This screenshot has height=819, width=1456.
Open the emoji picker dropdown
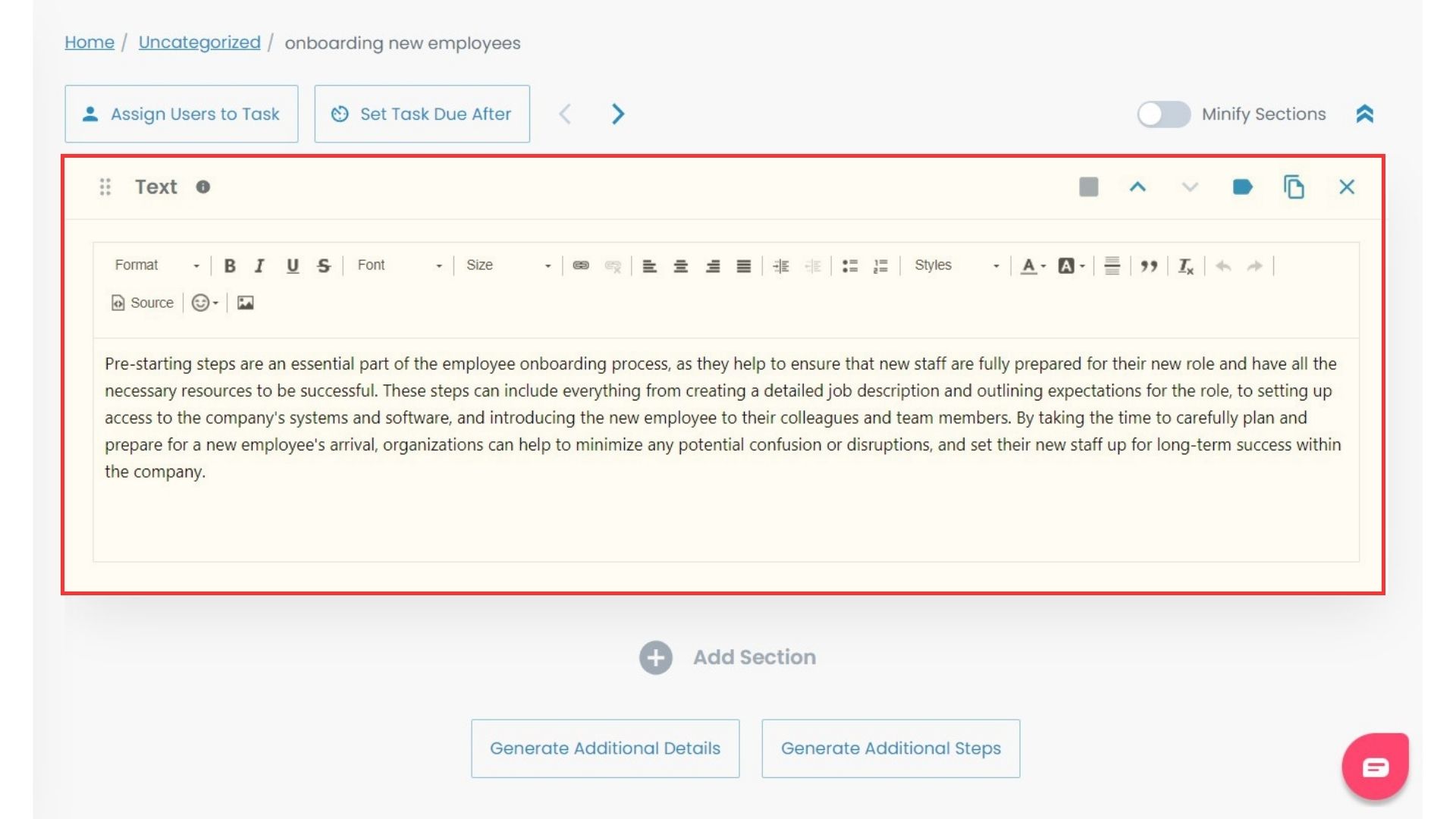click(204, 303)
